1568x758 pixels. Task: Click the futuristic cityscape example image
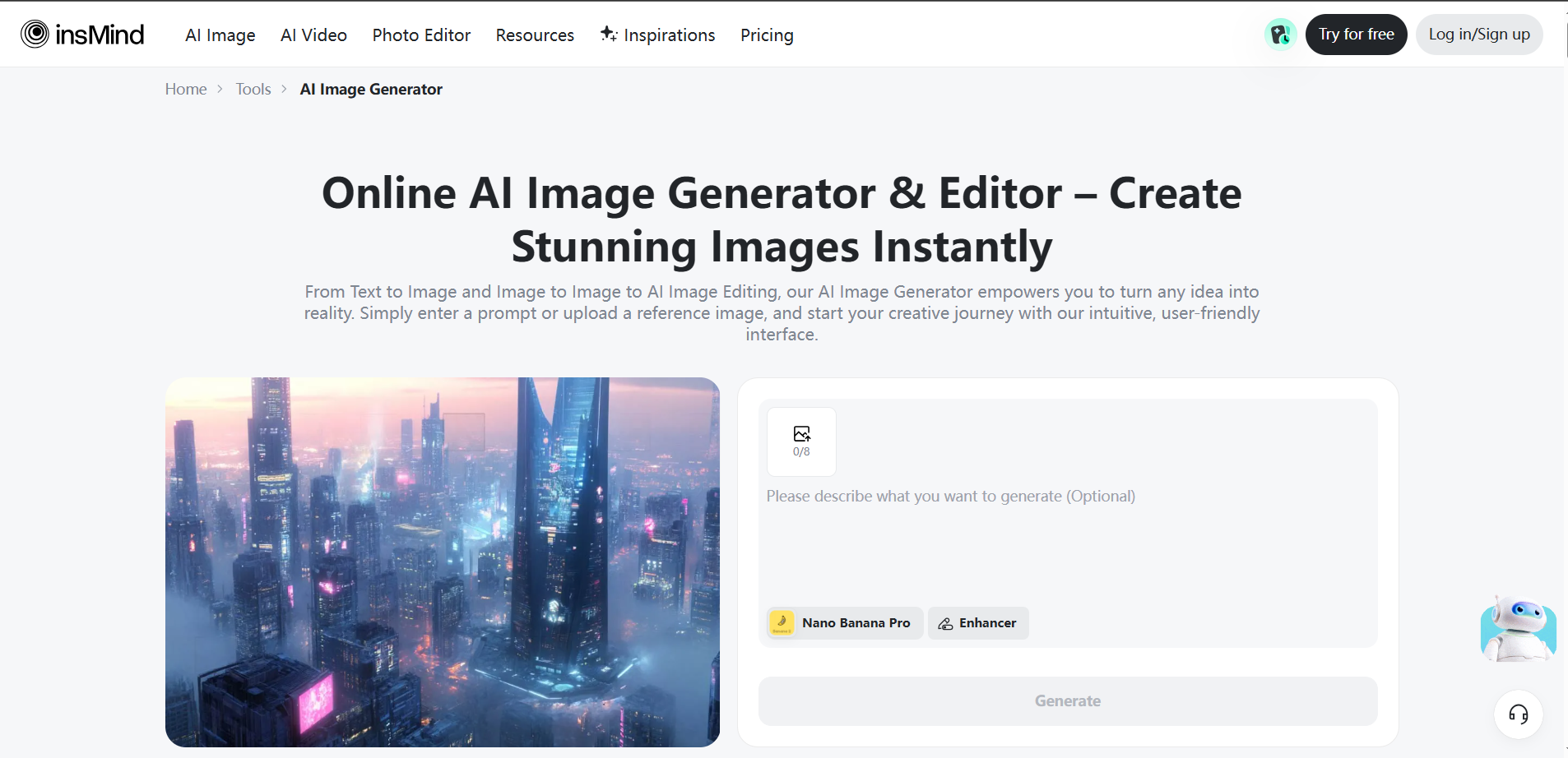[442, 562]
